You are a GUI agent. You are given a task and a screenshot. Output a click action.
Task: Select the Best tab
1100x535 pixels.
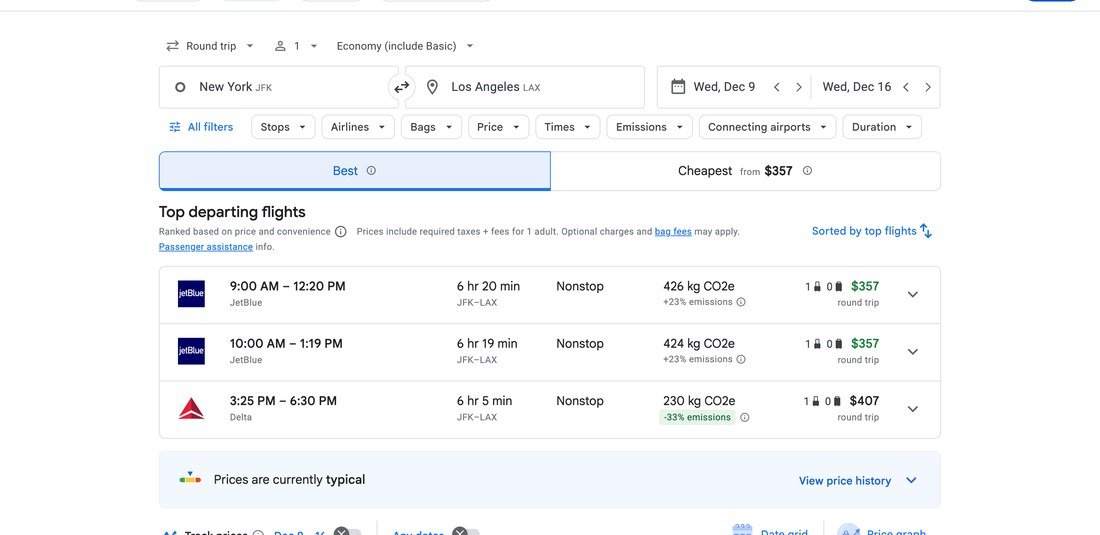click(x=354, y=170)
